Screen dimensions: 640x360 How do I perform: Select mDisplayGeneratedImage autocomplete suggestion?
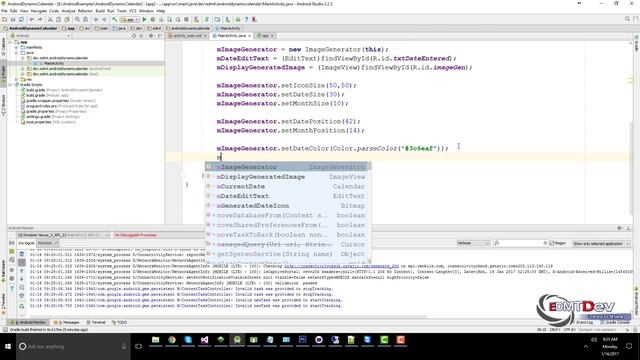point(287,177)
